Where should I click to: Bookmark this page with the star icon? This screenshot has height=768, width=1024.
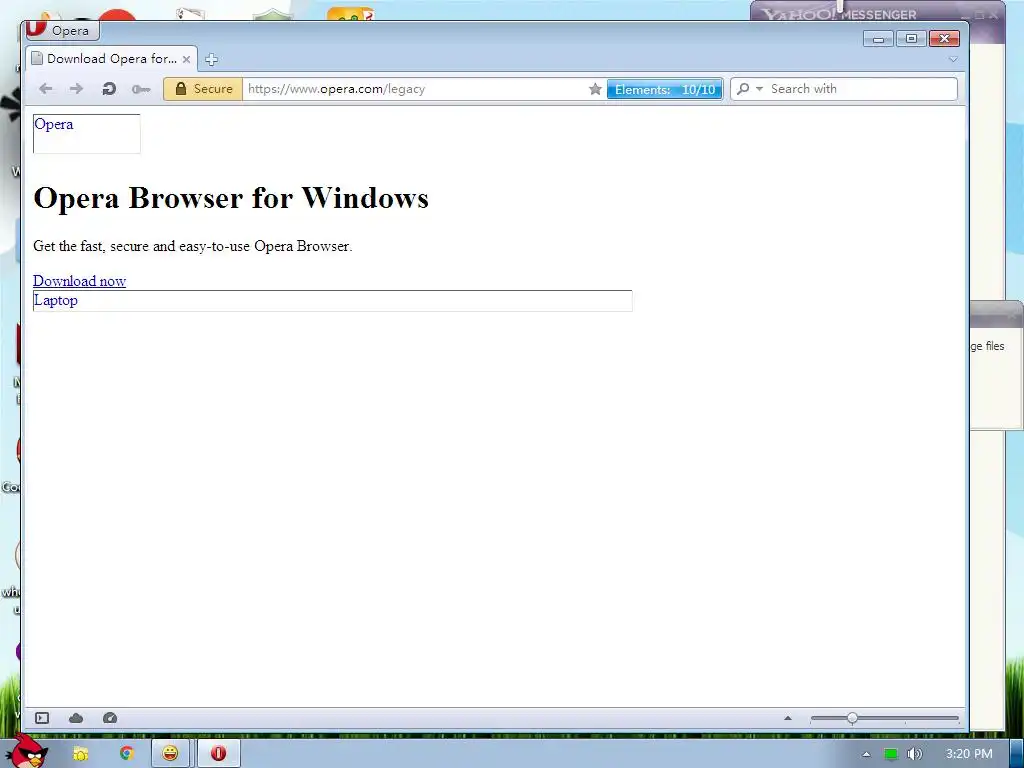595,89
